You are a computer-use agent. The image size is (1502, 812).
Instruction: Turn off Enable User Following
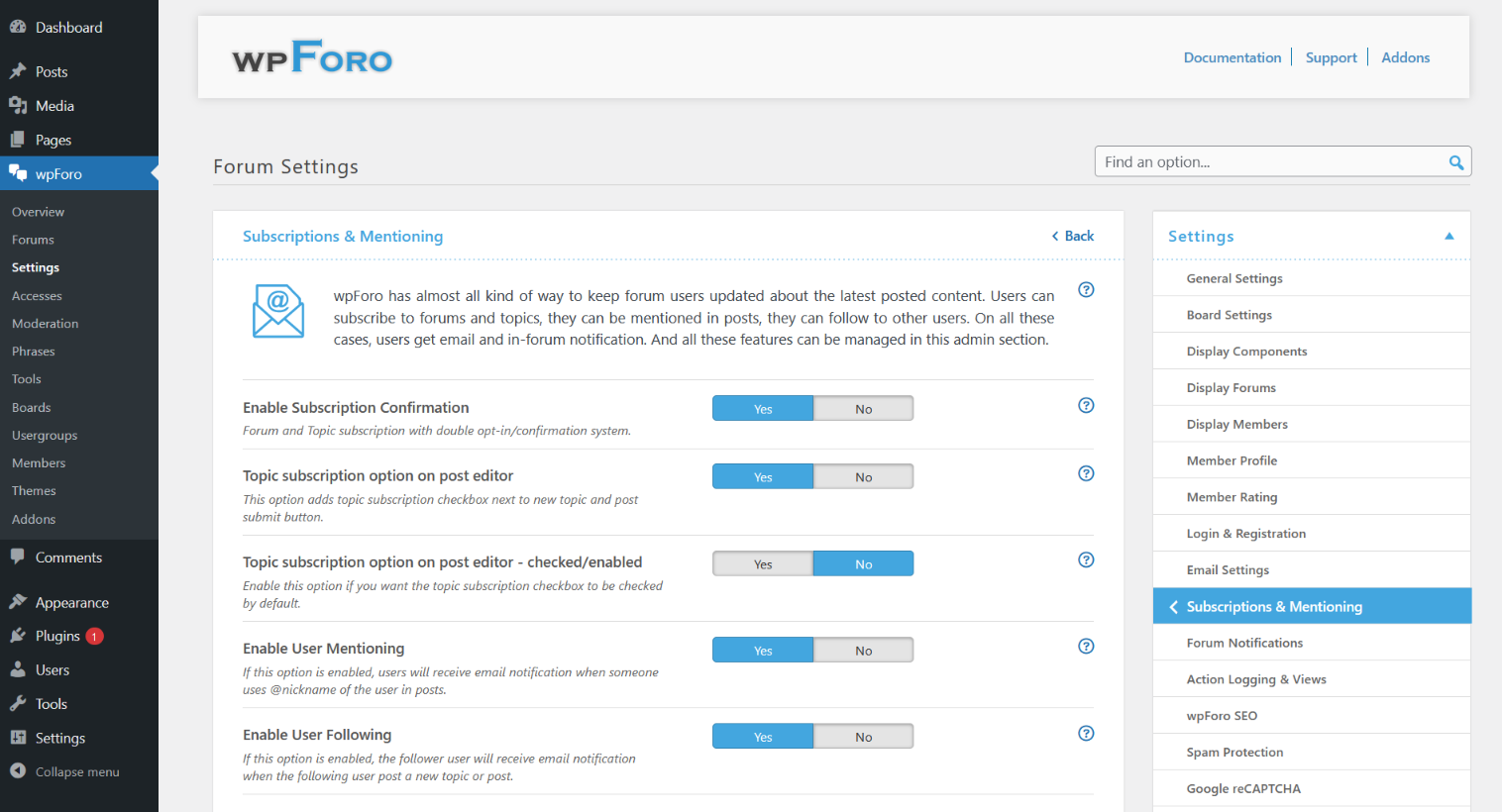[863, 736]
